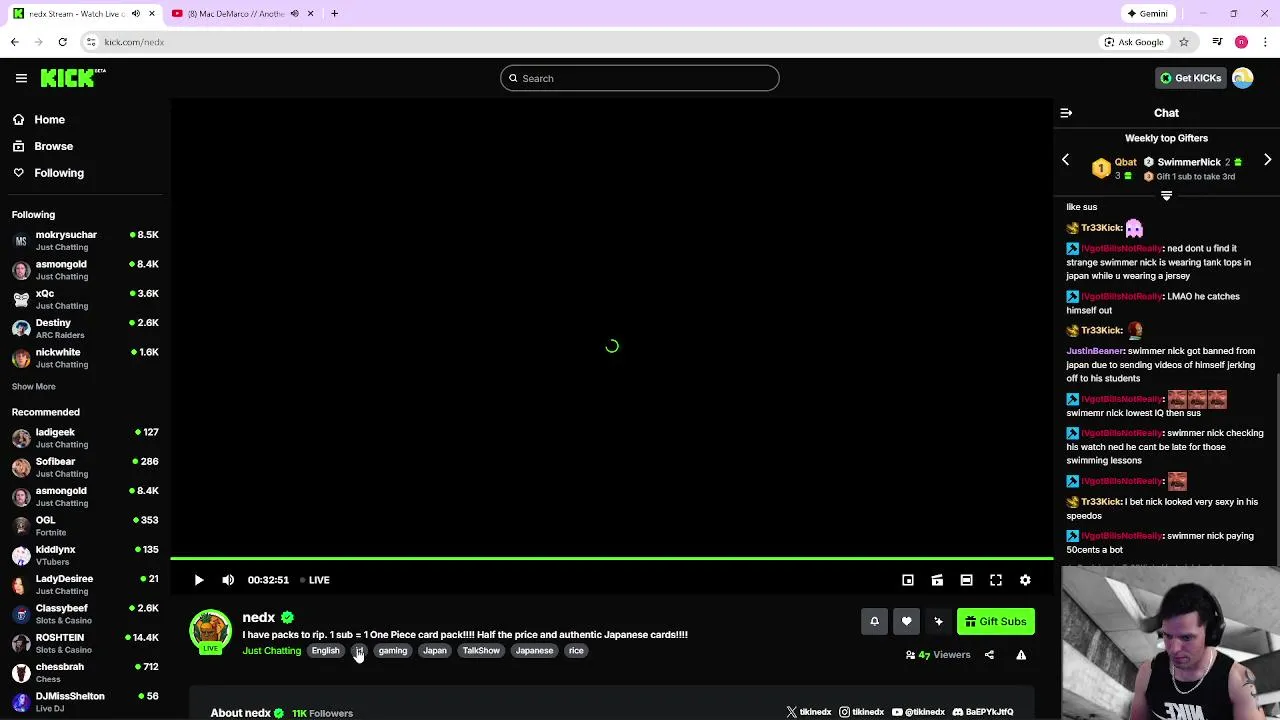Open the hamburger sidebar menu
This screenshot has width=1280, height=720.
pos(21,78)
